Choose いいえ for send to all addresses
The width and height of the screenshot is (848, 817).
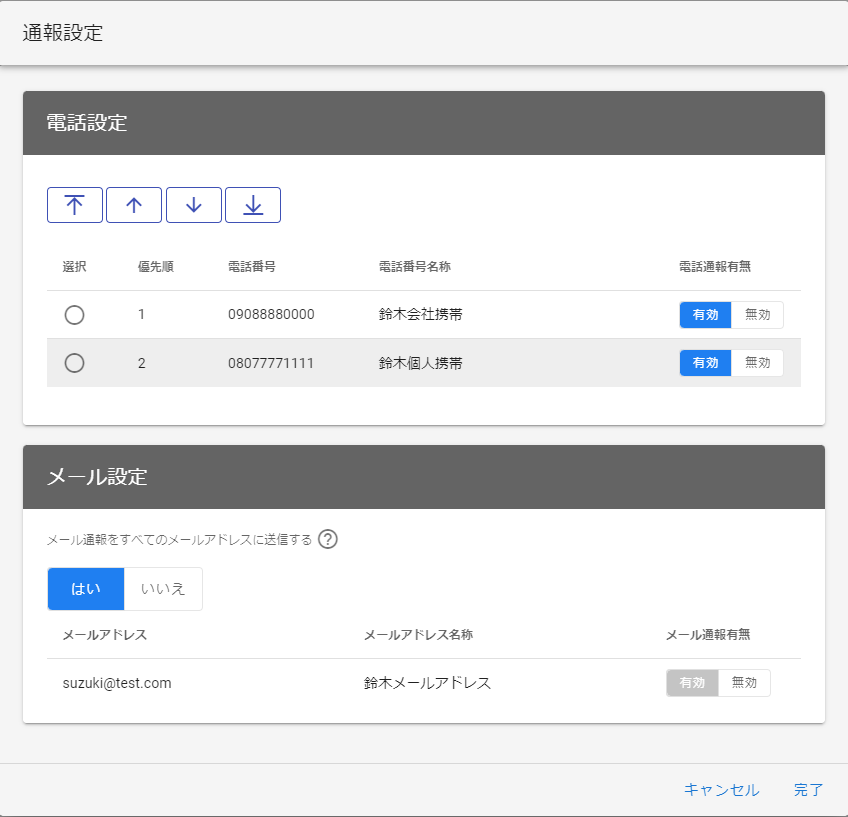pos(163,589)
